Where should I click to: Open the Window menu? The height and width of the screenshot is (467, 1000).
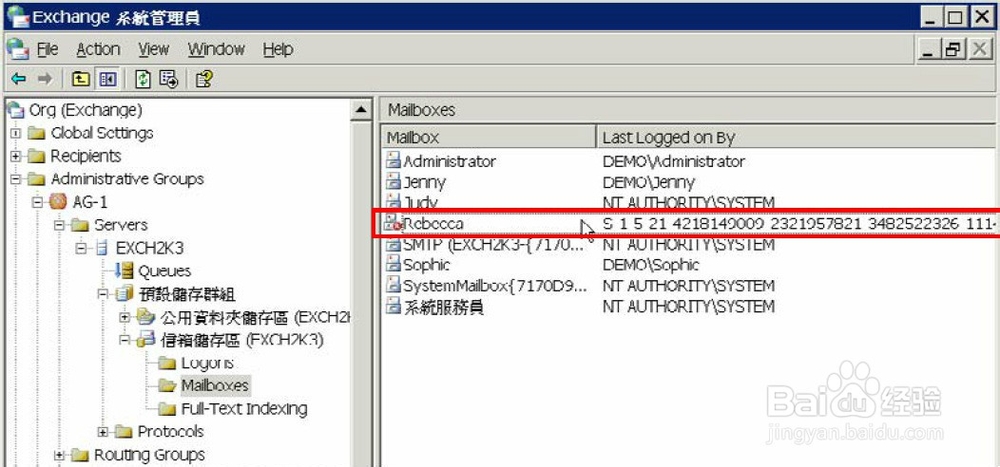(x=216, y=49)
